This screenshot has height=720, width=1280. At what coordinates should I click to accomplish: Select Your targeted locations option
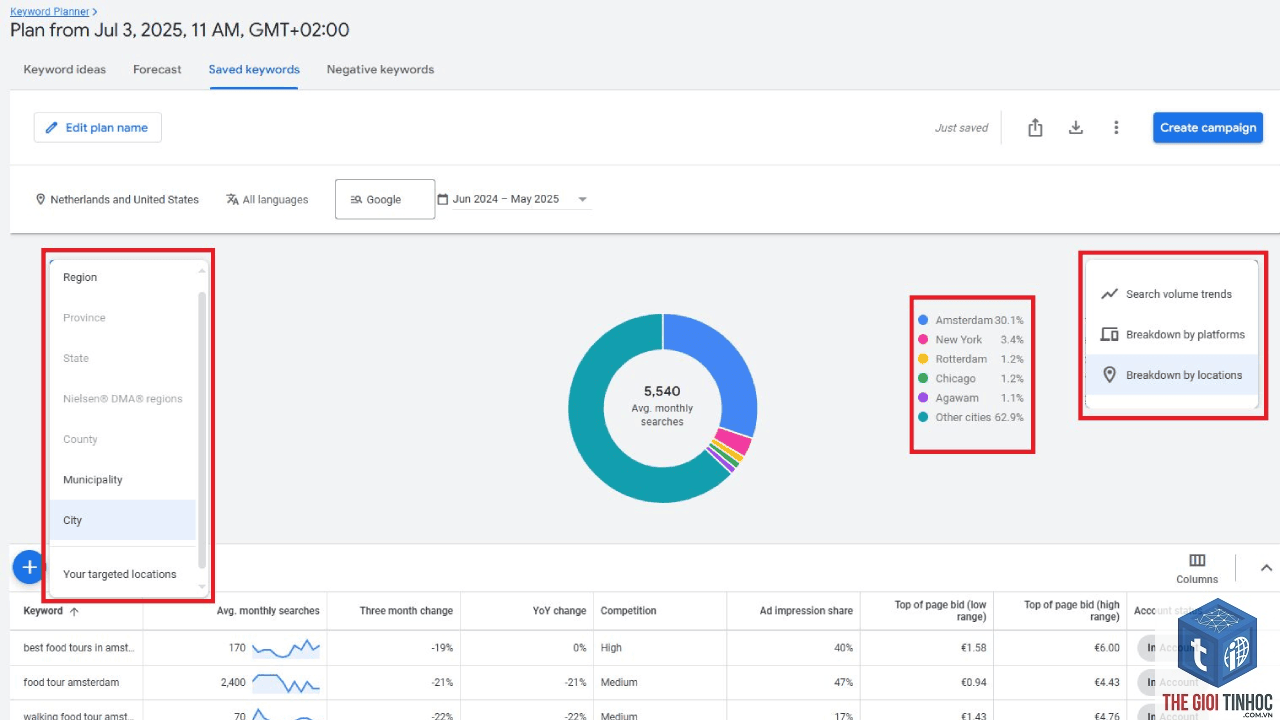coord(122,574)
